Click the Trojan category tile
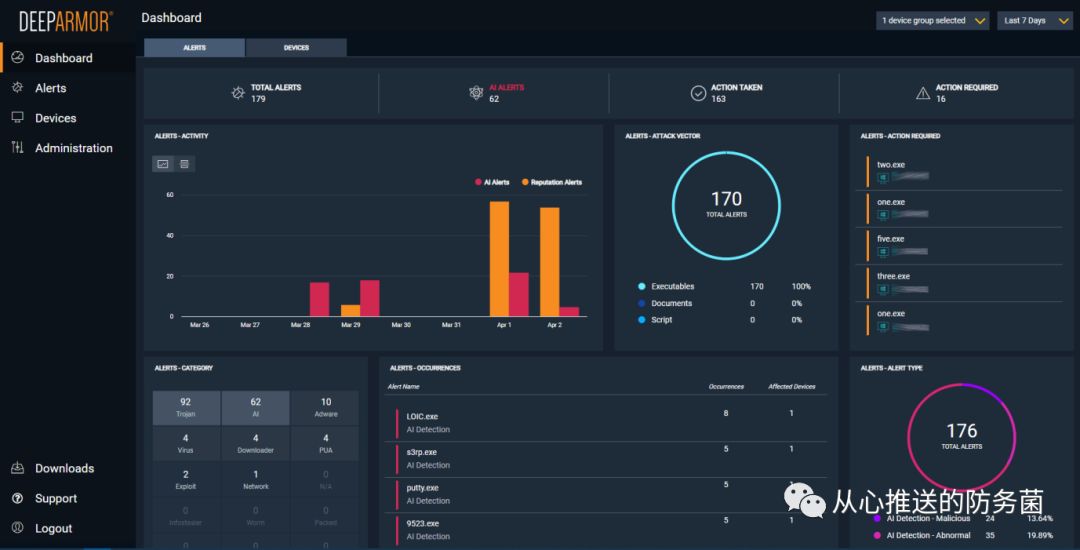Viewport: 1080px width, 550px height. (x=186, y=408)
